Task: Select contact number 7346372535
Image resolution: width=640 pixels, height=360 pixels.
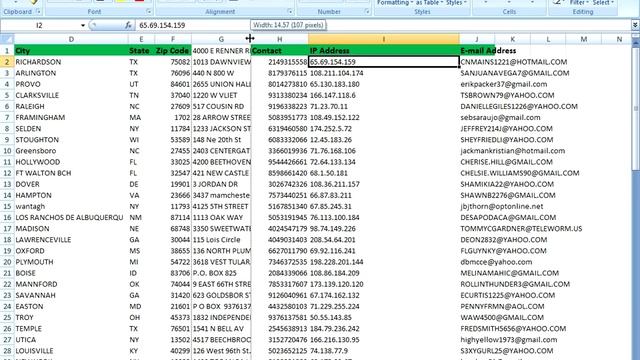Action: point(280,262)
